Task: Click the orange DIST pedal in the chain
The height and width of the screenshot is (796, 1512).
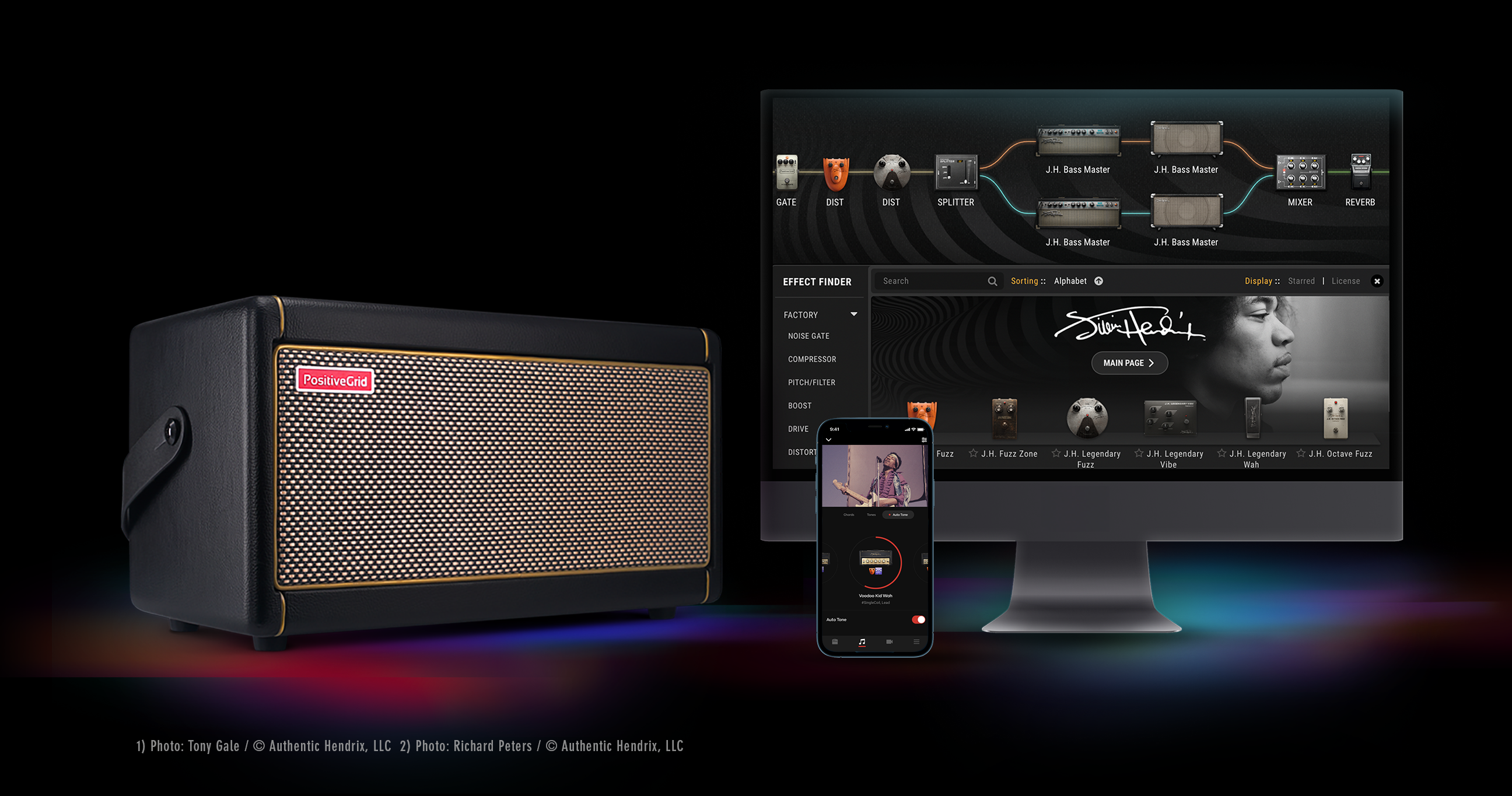Action: pos(835,174)
